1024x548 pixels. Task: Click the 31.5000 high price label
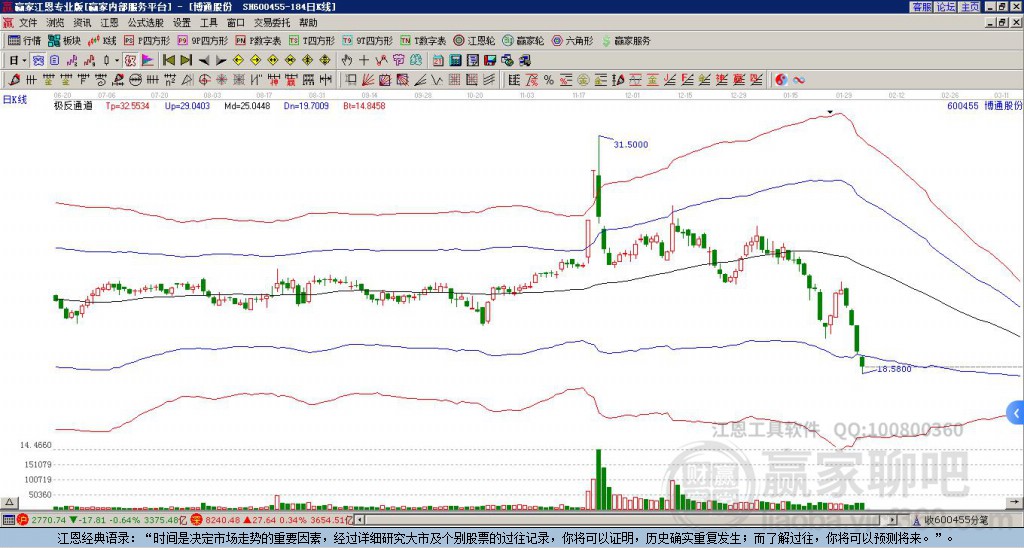tap(631, 144)
